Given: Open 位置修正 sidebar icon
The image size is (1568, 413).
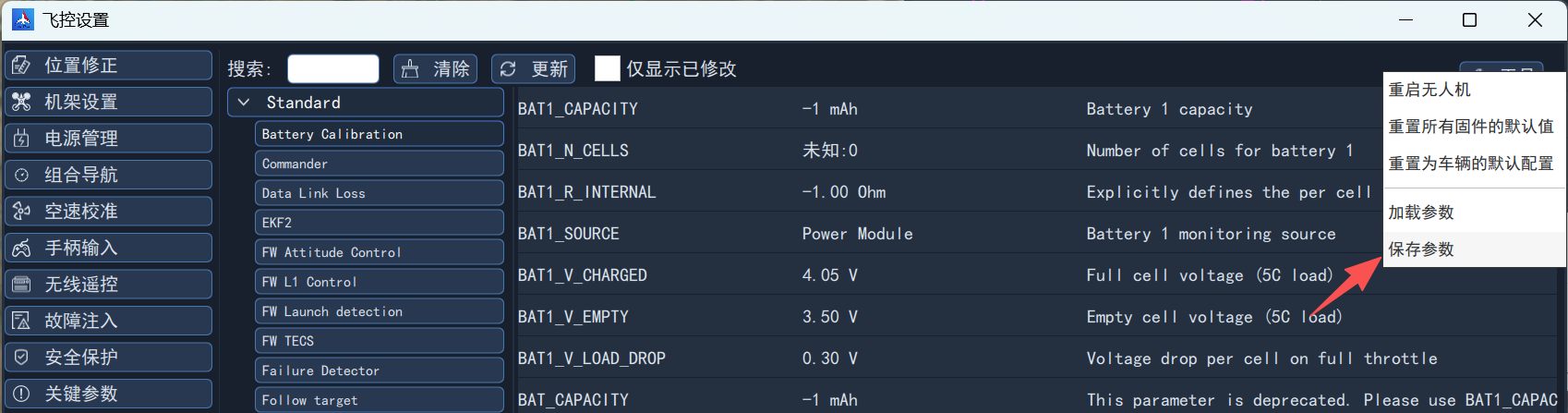Looking at the screenshot, I should coord(21,66).
